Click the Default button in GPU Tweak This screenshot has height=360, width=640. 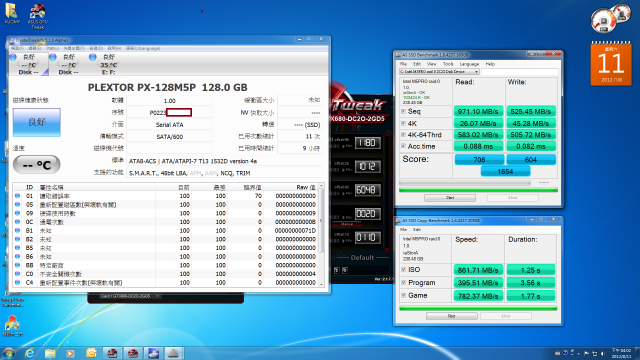(362, 258)
